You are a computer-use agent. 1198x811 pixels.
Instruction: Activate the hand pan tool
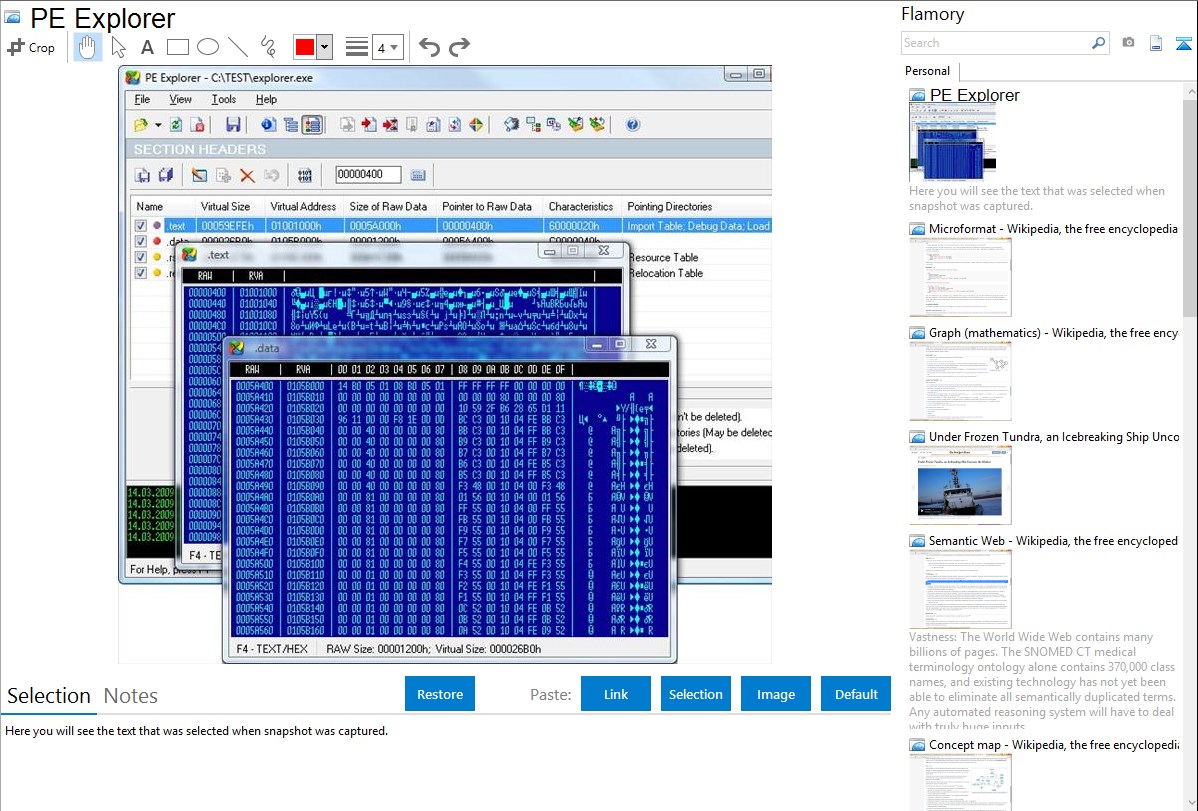coord(87,47)
